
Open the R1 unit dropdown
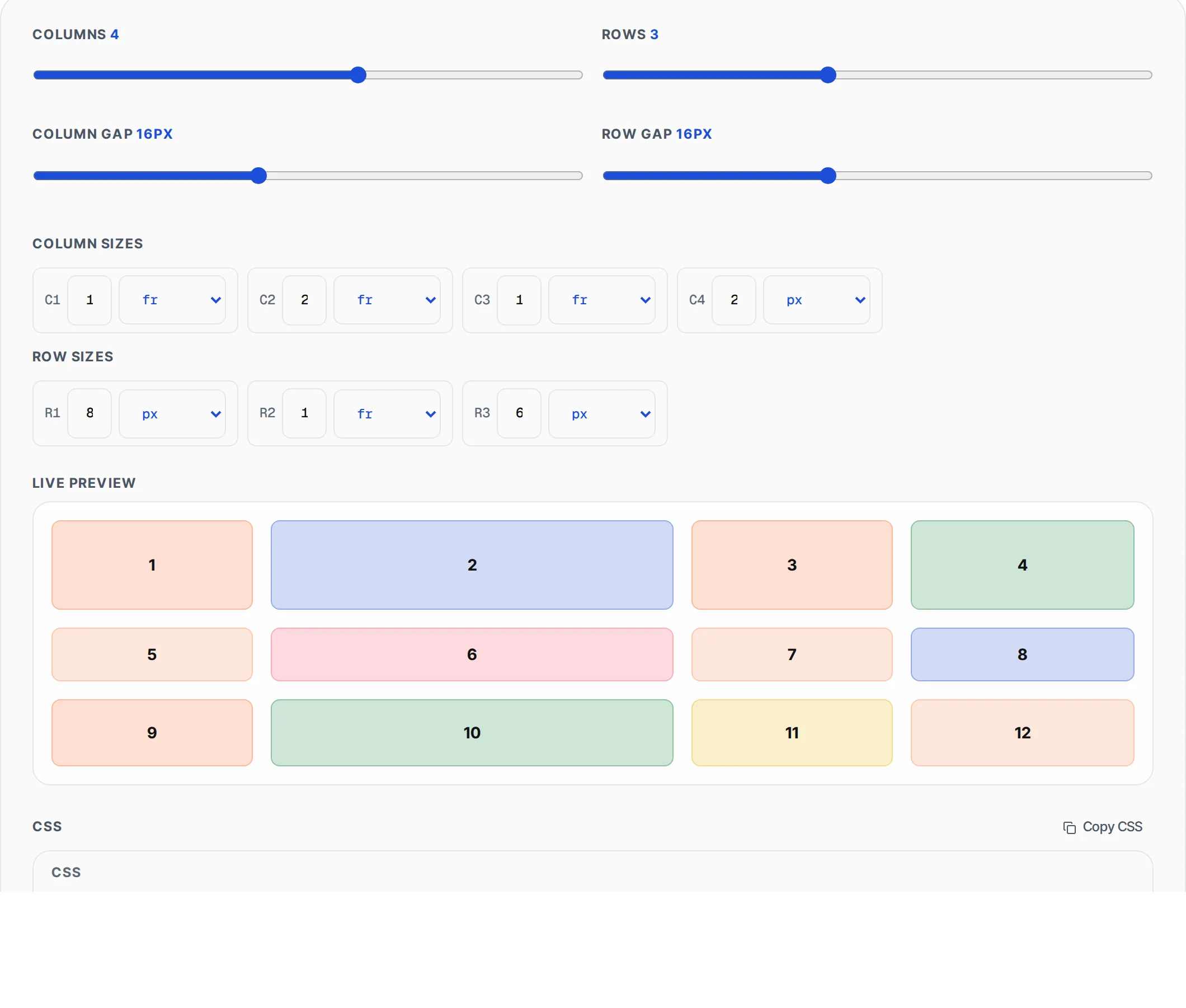tap(172, 414)
